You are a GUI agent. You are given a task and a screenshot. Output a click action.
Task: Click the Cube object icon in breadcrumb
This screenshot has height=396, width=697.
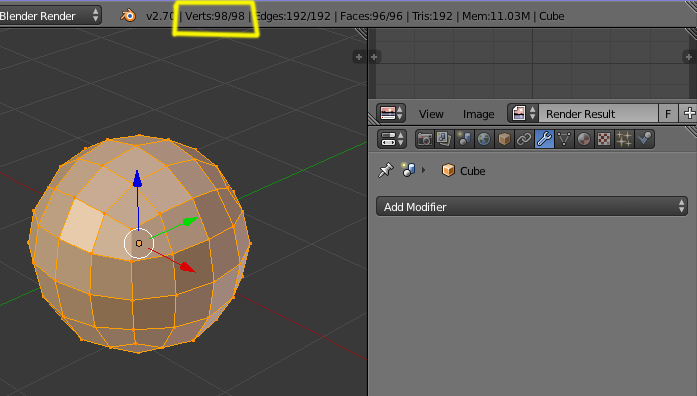448,170
